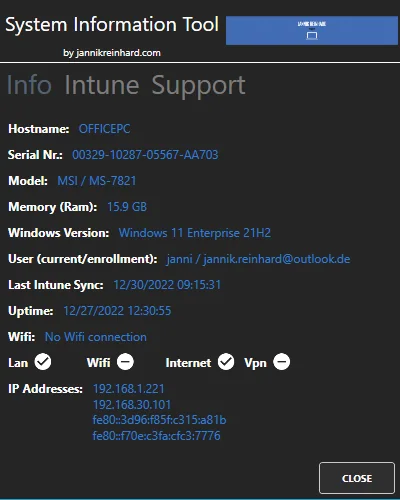Click the Hostname: label
This screenshot has height=500, width=400.
pos(39,129)
